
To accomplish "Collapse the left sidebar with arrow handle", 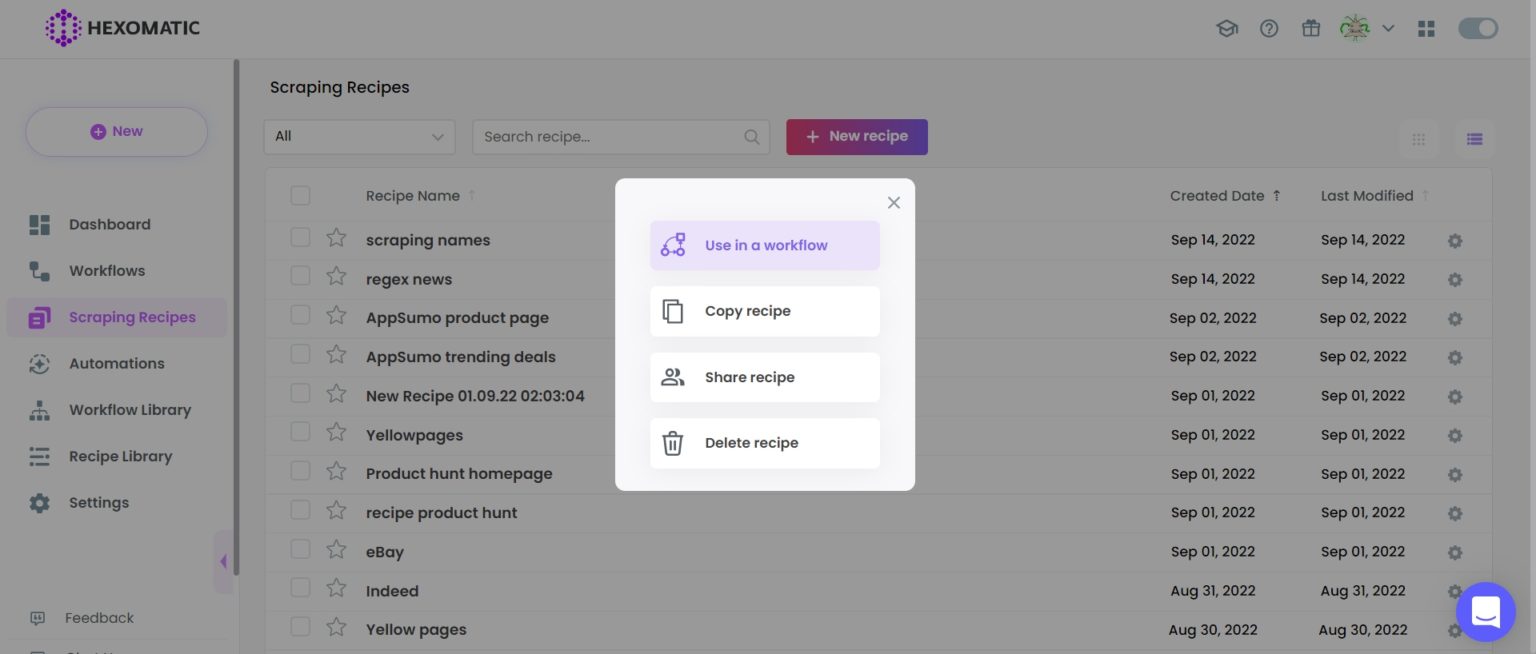I will click(x=223, y=562).
